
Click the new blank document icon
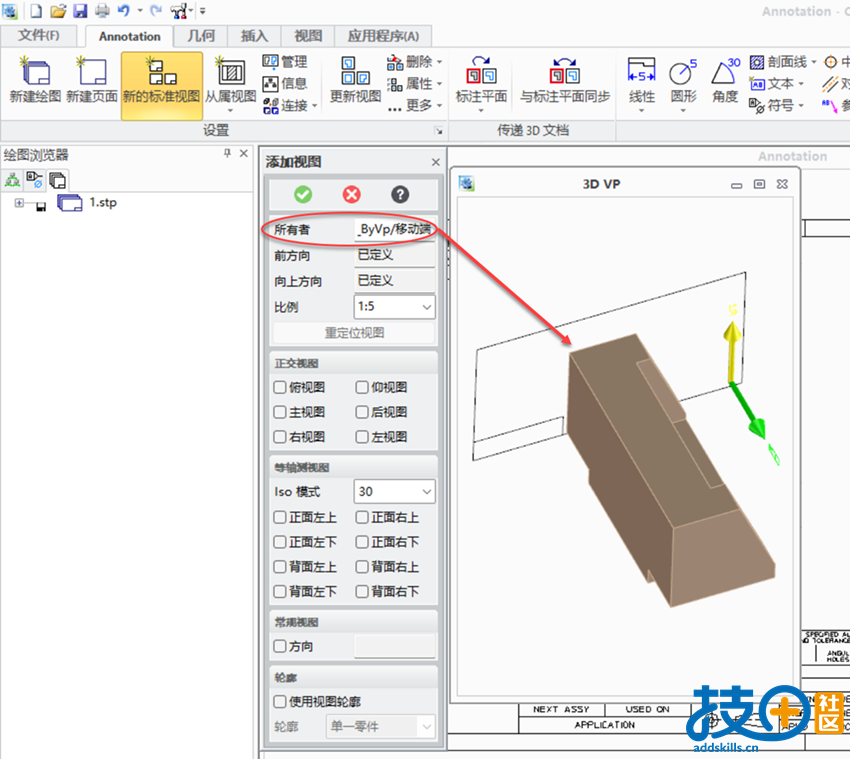coord(36,10)
